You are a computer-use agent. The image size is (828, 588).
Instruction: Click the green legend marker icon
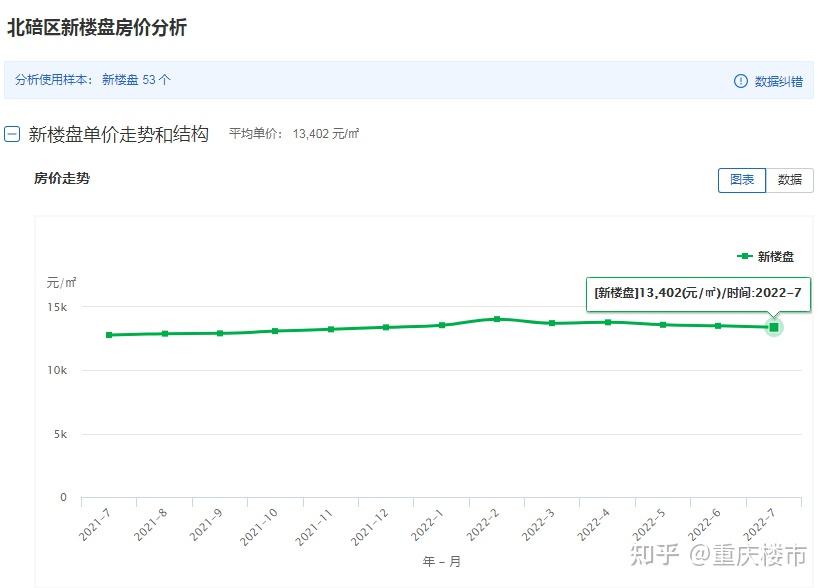(x=745, y=257)
